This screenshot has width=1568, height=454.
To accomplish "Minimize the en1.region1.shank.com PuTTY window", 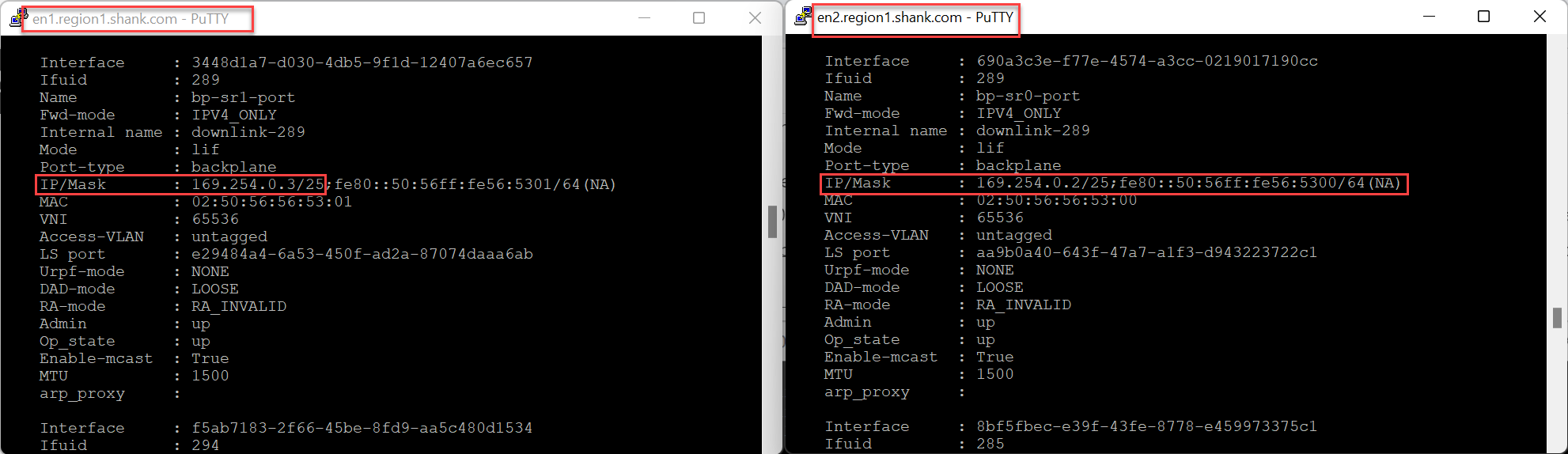I will [x=644, y=17].
